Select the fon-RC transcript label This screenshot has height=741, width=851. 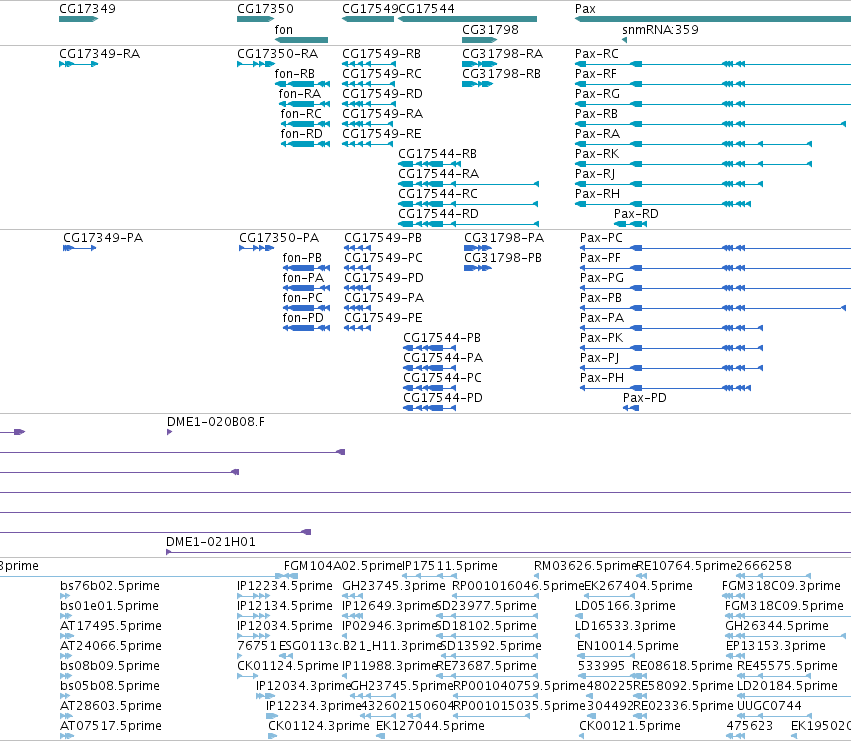(301, 114)
